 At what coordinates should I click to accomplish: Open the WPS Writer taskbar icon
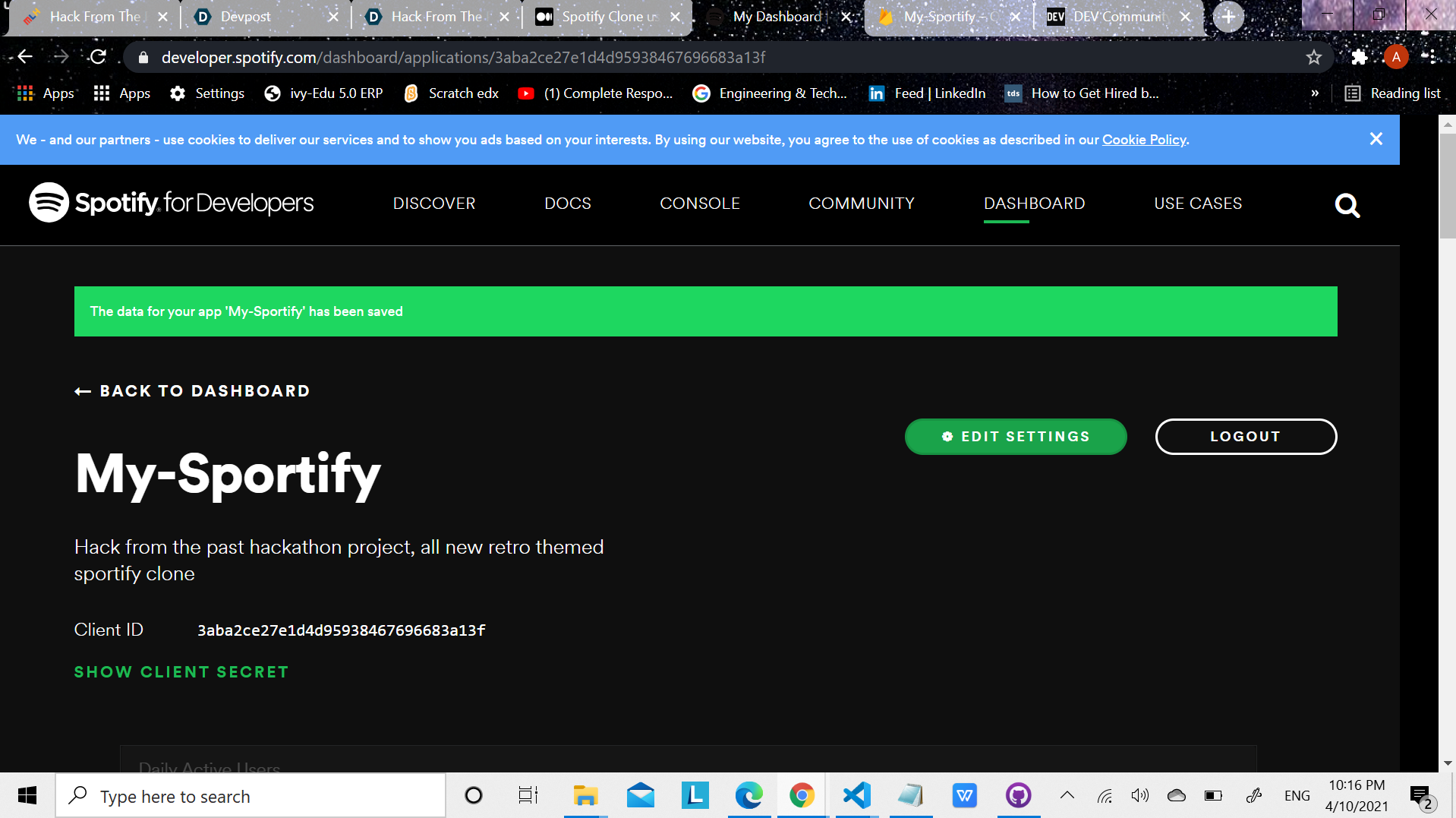click(964, 795)
